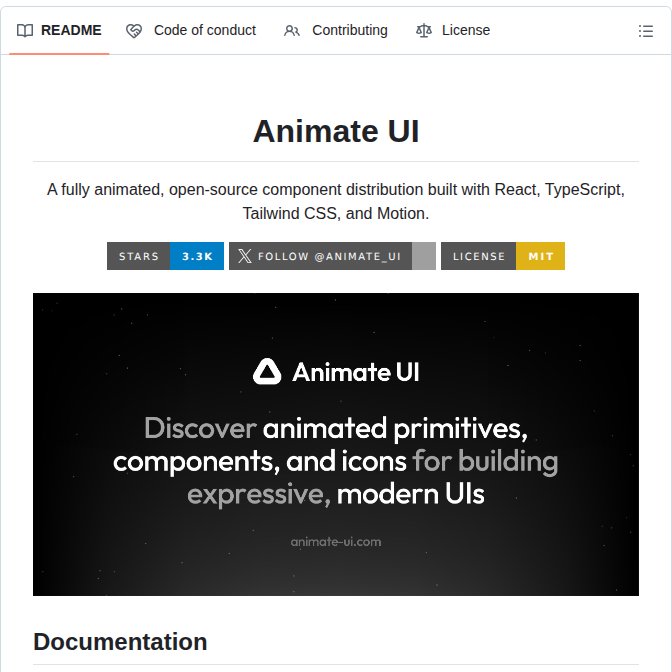Viewport: 672px width, 672px height.
Task: Click the X logo in the follow badge
Action: click(244, 256)
